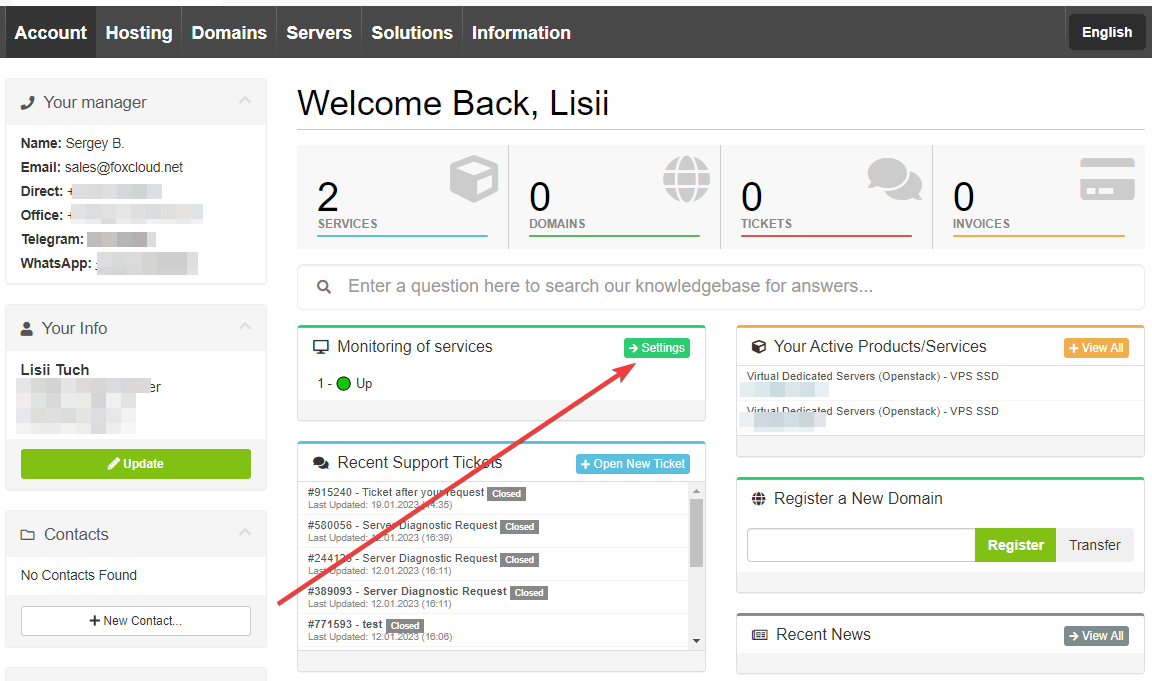Viewport: 1152px width, 681px height.
Task: Open ticket #915240 Ticket after your request
Action: pyautogui.click(x=397, y=492)
